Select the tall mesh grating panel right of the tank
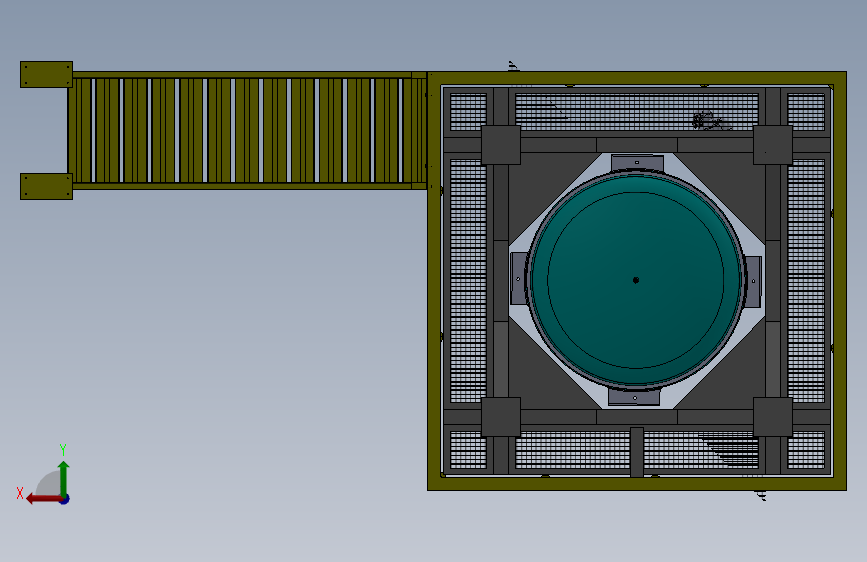The height and width of the screenshot is (562, 867). pyautogui.click(x=806, y=281)
